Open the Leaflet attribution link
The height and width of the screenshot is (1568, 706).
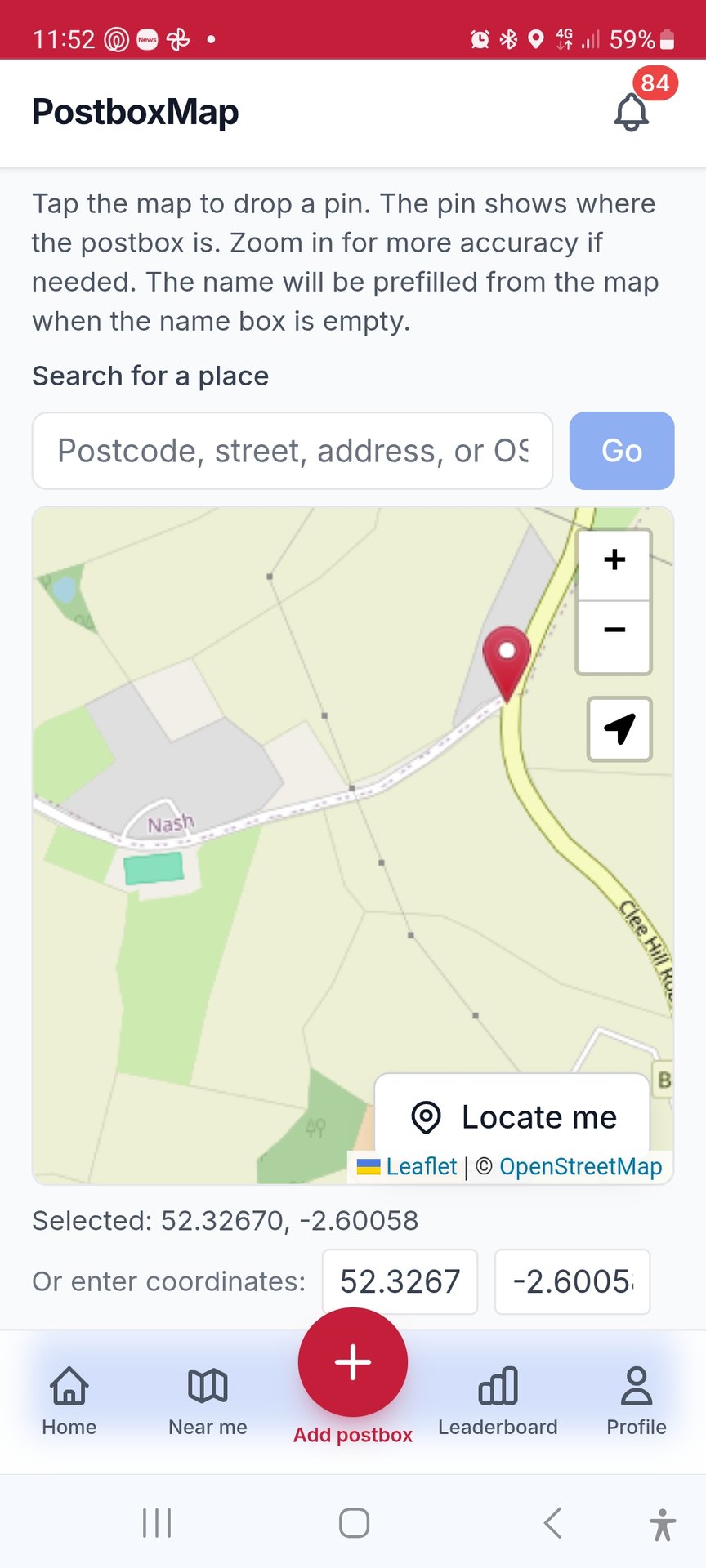click(x=421, y=1167)
